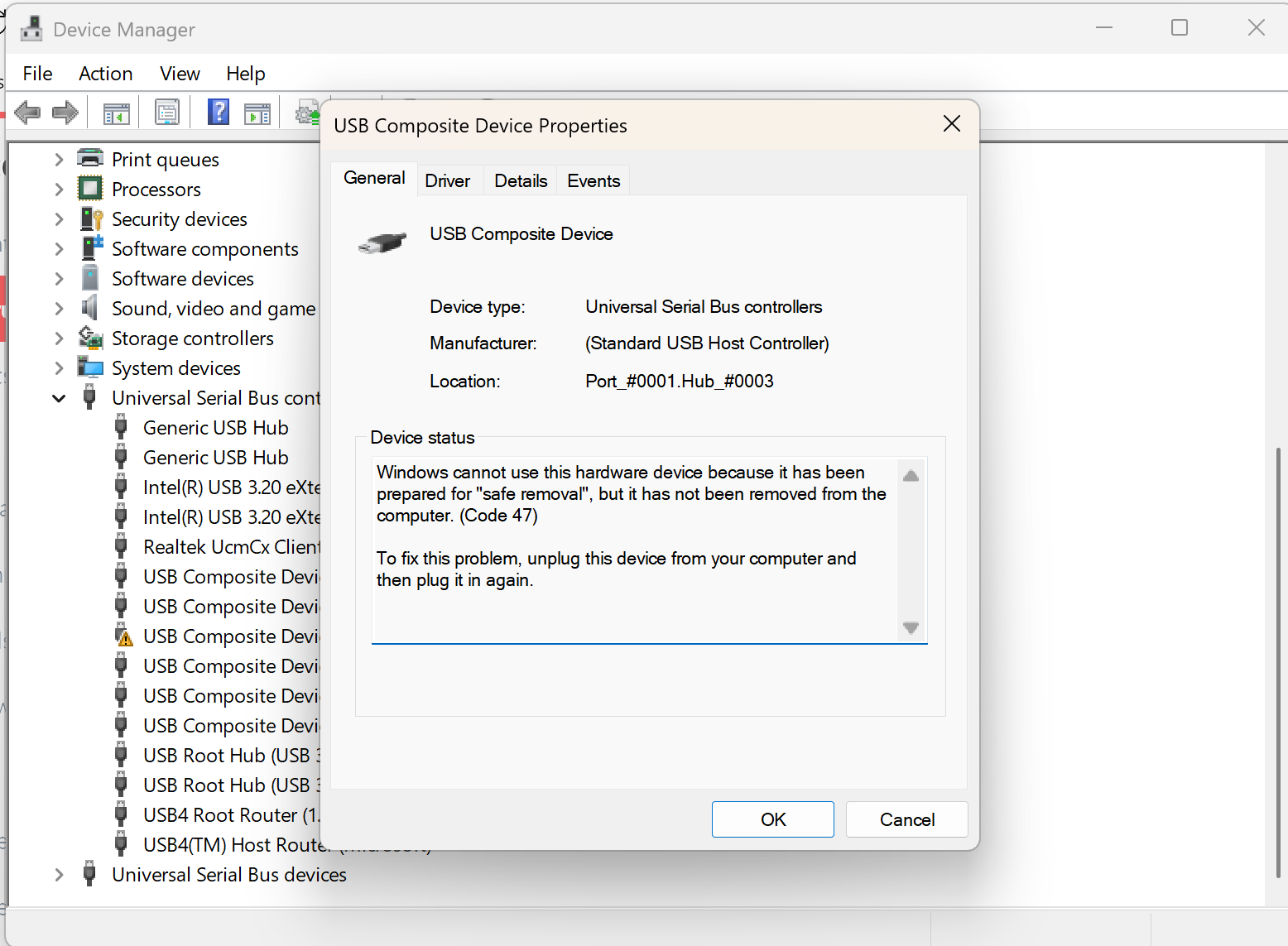
Task: Expand the Print queues category
Action: coord(59,160)
